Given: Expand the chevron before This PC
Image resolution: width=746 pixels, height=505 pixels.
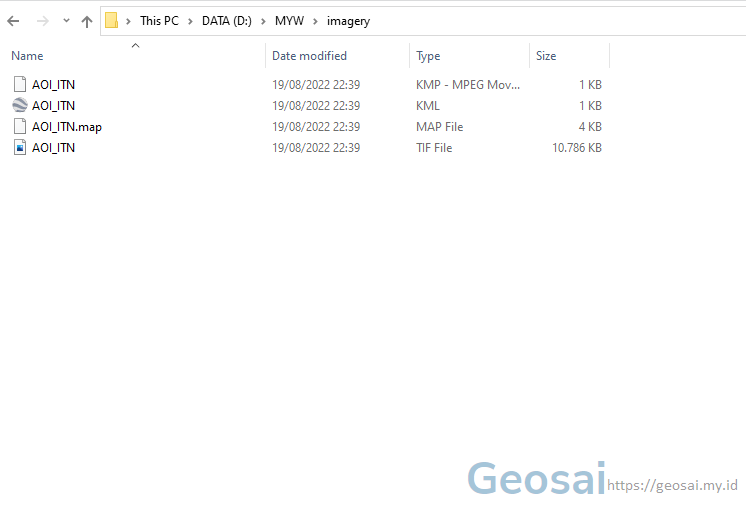Looking at the screenshot, I should pyautogui.click(x=128, y=21).
